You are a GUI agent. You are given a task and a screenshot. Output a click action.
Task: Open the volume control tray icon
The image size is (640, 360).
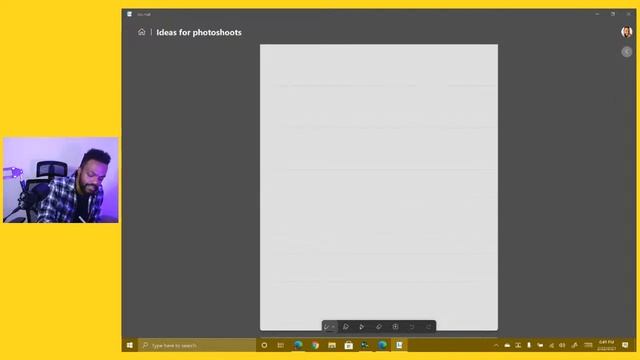[x=562, y=345]
